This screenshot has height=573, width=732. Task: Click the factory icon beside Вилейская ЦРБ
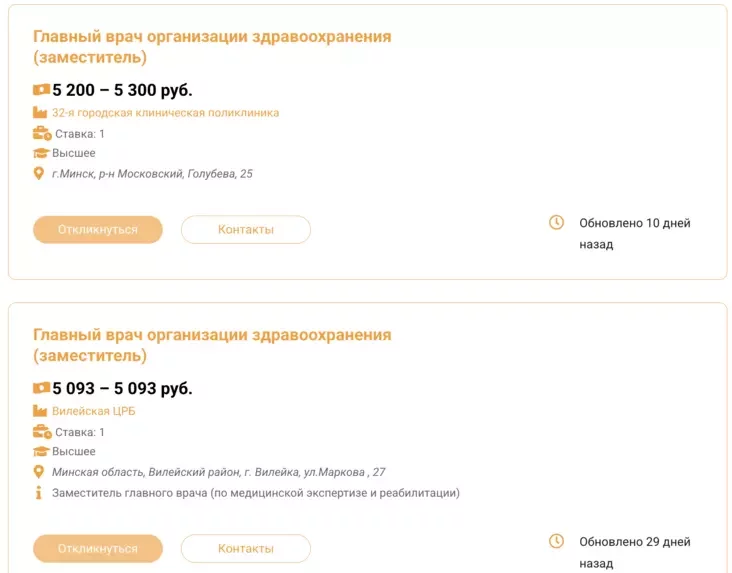[40, 411]
